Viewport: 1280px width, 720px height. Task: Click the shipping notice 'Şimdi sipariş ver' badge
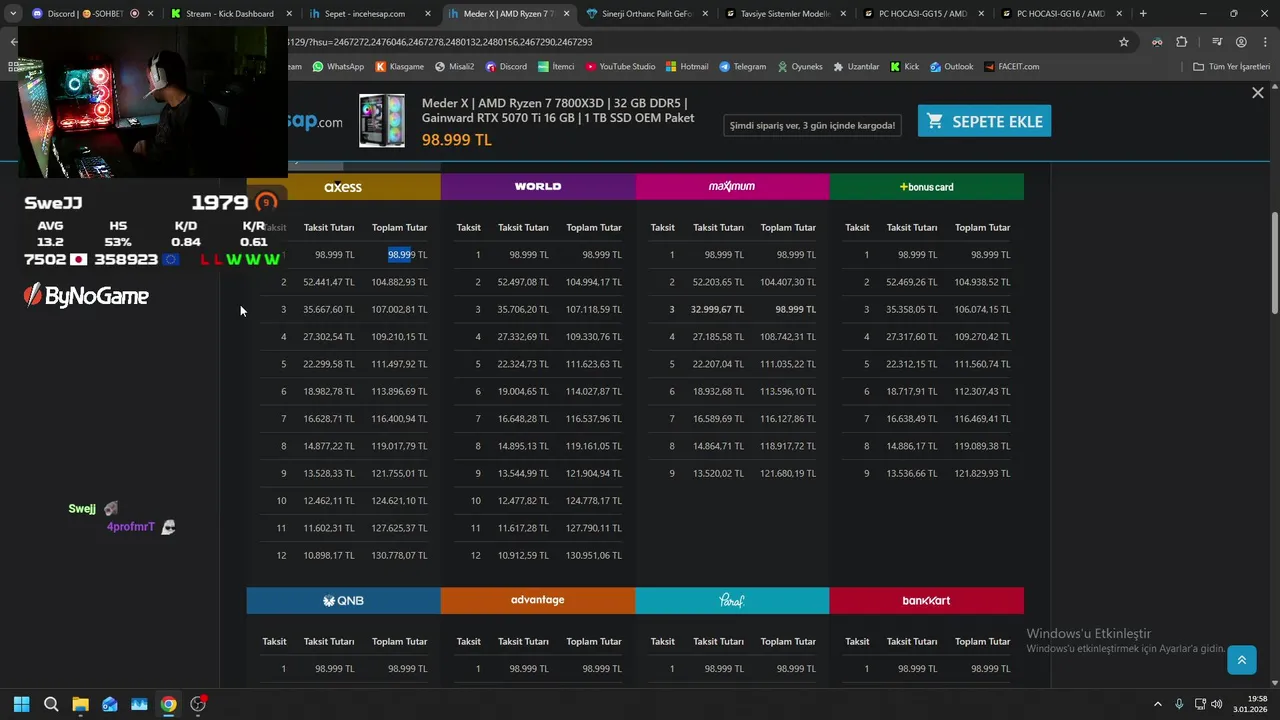pyautogui.click(x=812, y=125)
